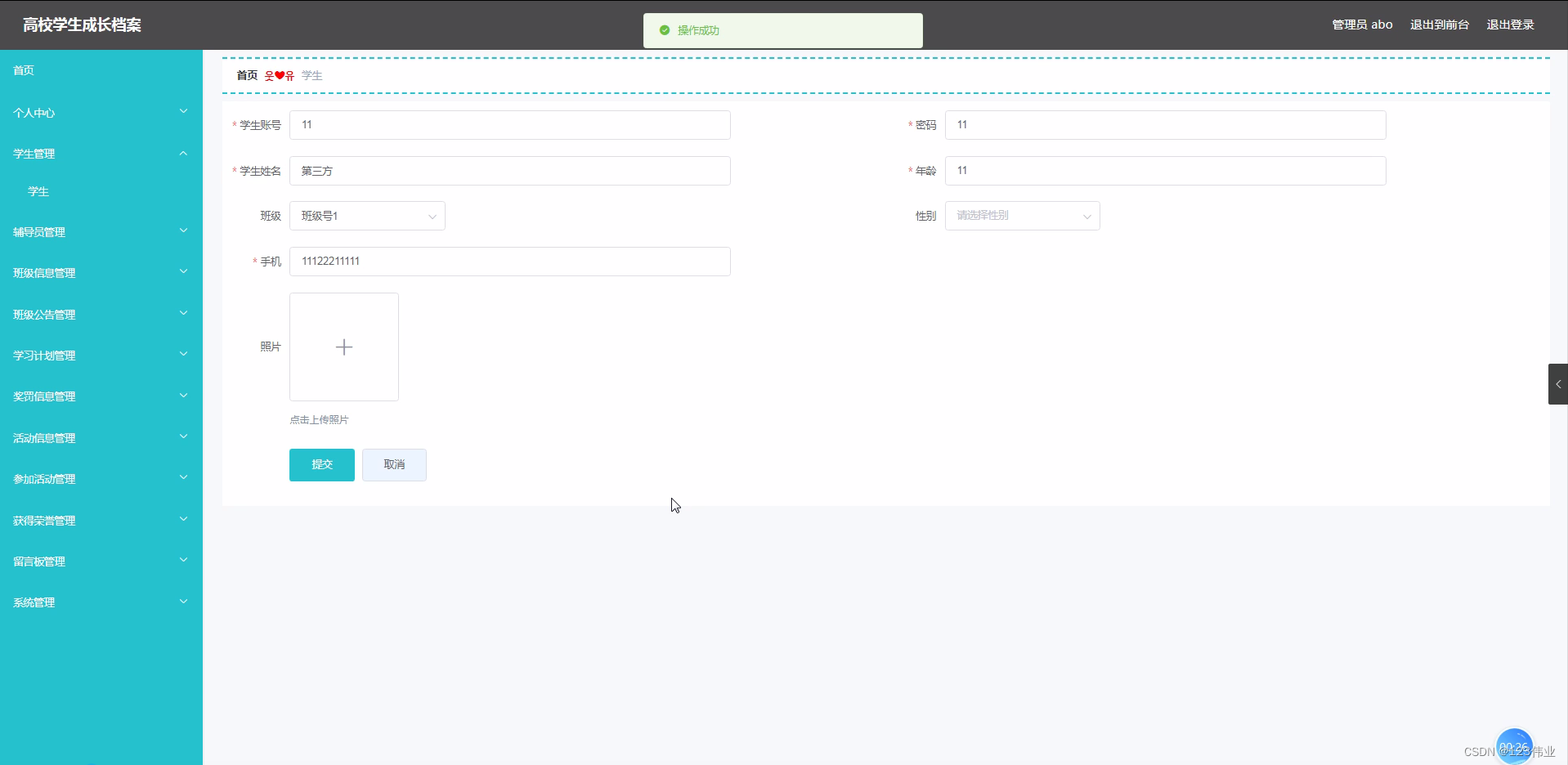
Task: Cancel the form with the 取消 button
Action: click(394, 464)
